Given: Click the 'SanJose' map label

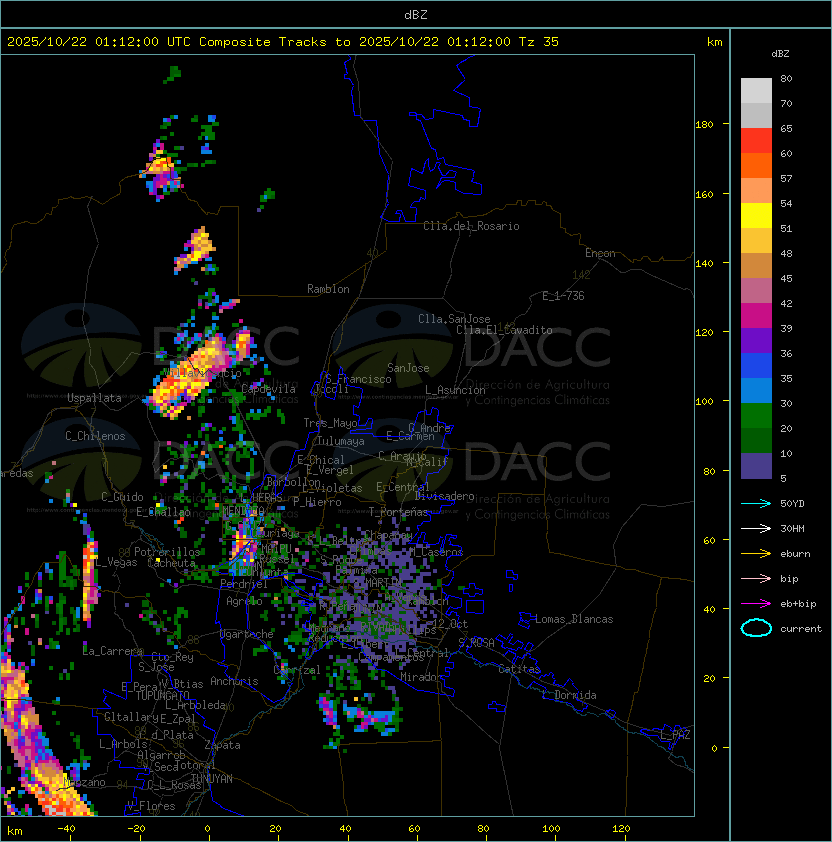Looking at the screenshot, I should [x=408, y=368].
